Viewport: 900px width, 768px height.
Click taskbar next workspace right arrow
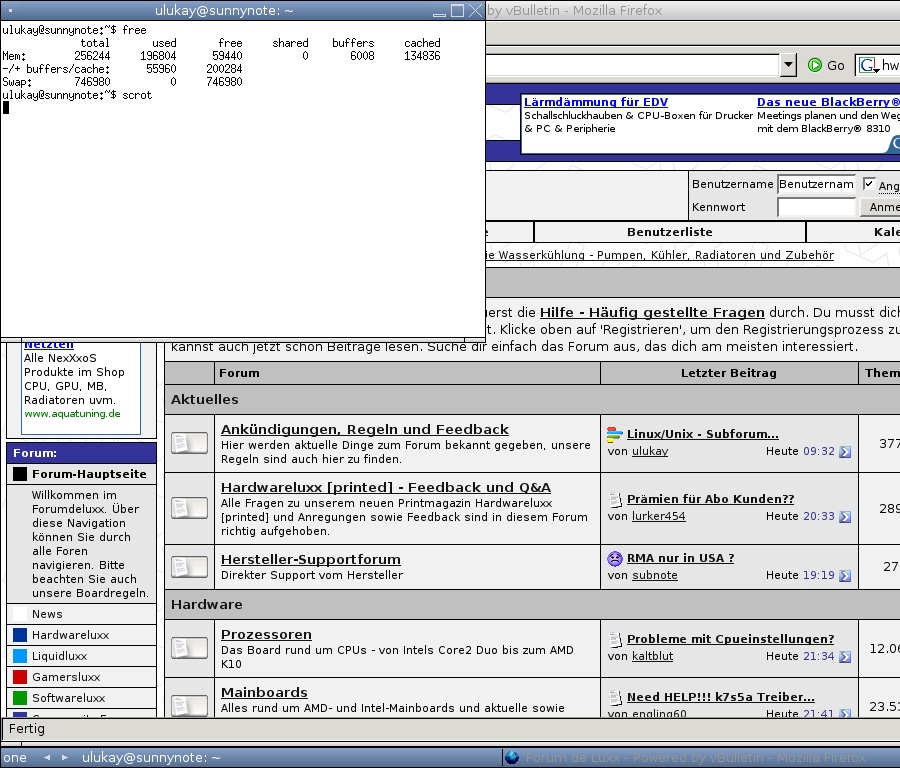[x=64, y=758]
